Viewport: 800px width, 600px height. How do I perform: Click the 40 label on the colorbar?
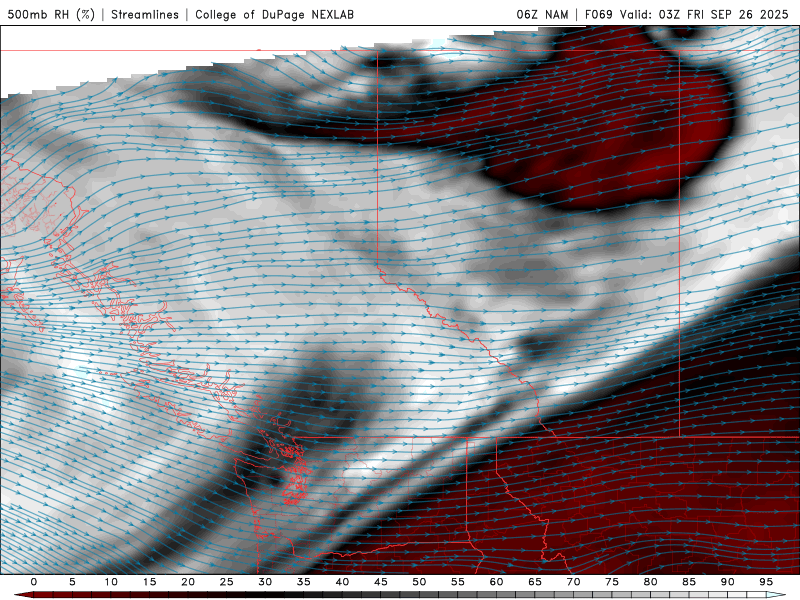tap(342, 582)
